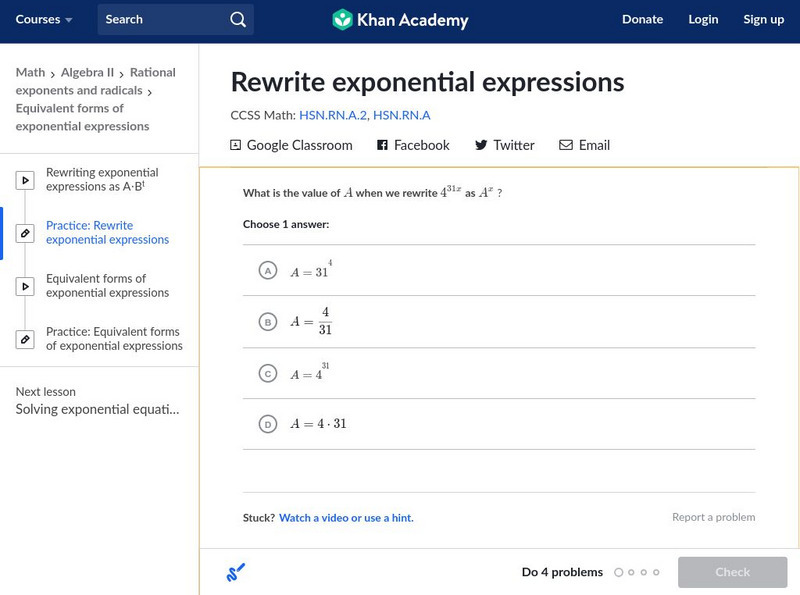Share on Twitter bird icon
The image size is (800, 595).
coord(481,145)
